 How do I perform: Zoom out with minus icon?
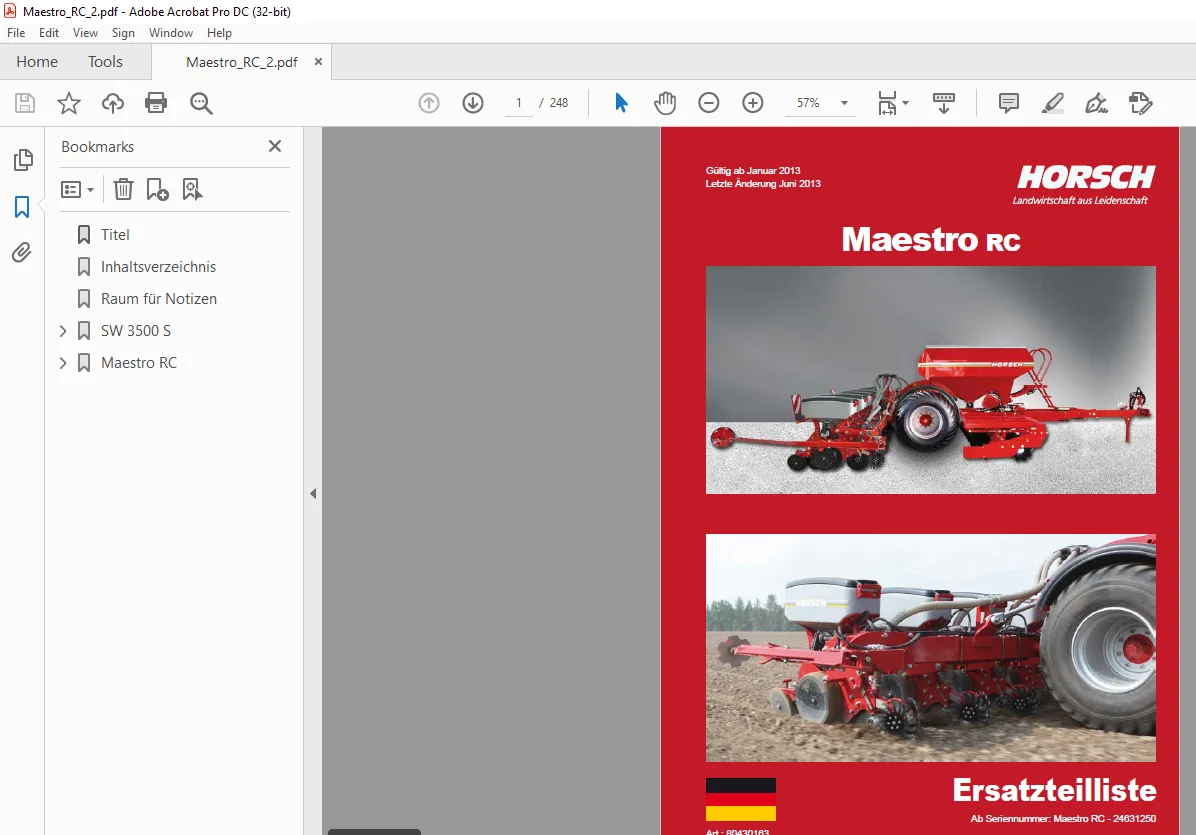[709, 103]
